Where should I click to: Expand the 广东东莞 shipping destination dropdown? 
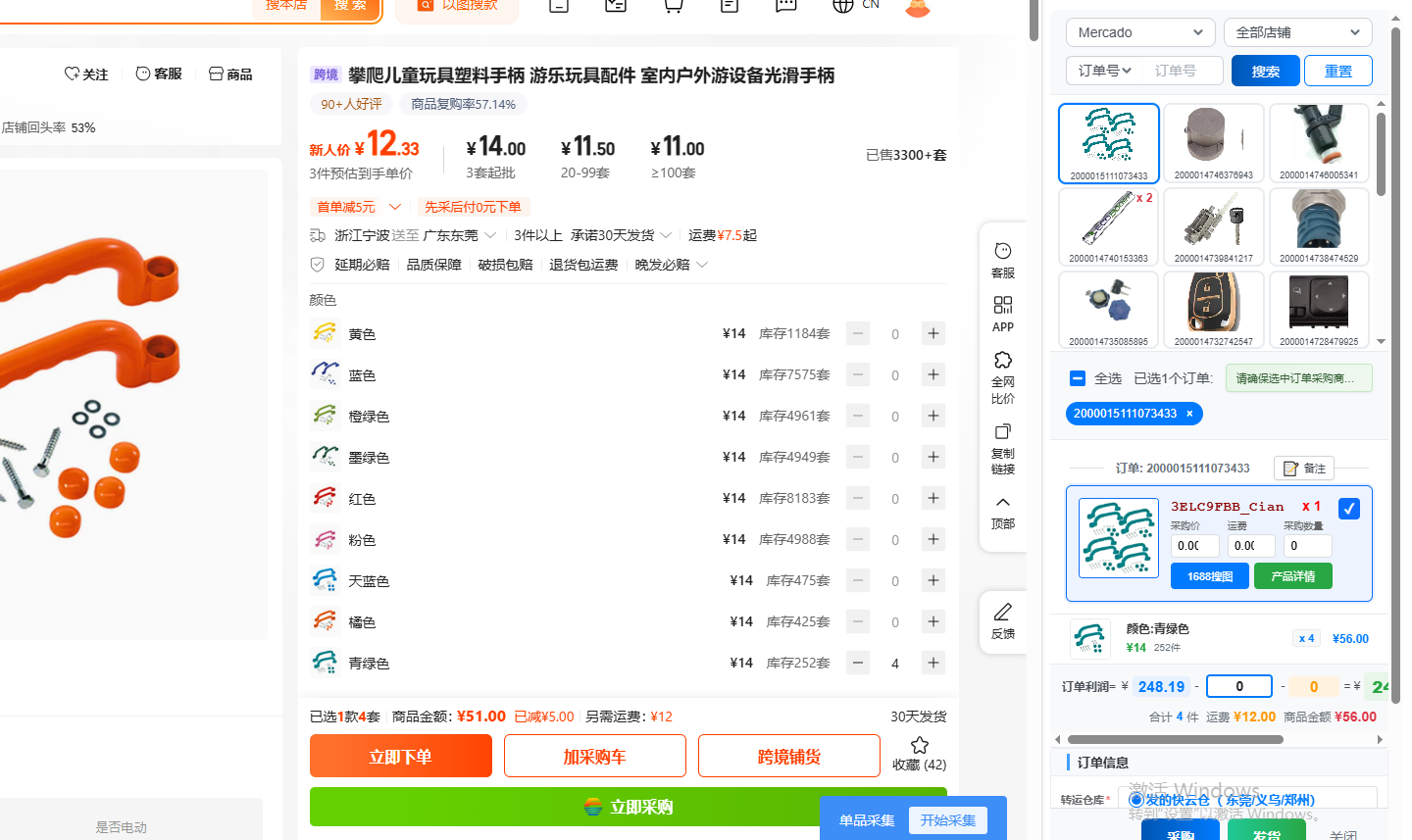tap(490, 235)
